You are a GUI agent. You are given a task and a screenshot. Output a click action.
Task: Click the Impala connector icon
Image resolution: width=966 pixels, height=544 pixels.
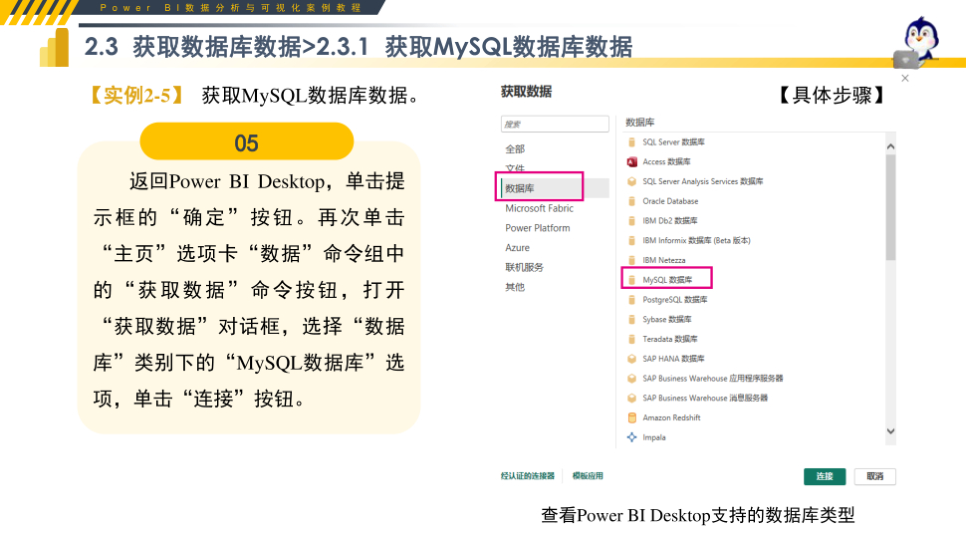coord(631,437)
